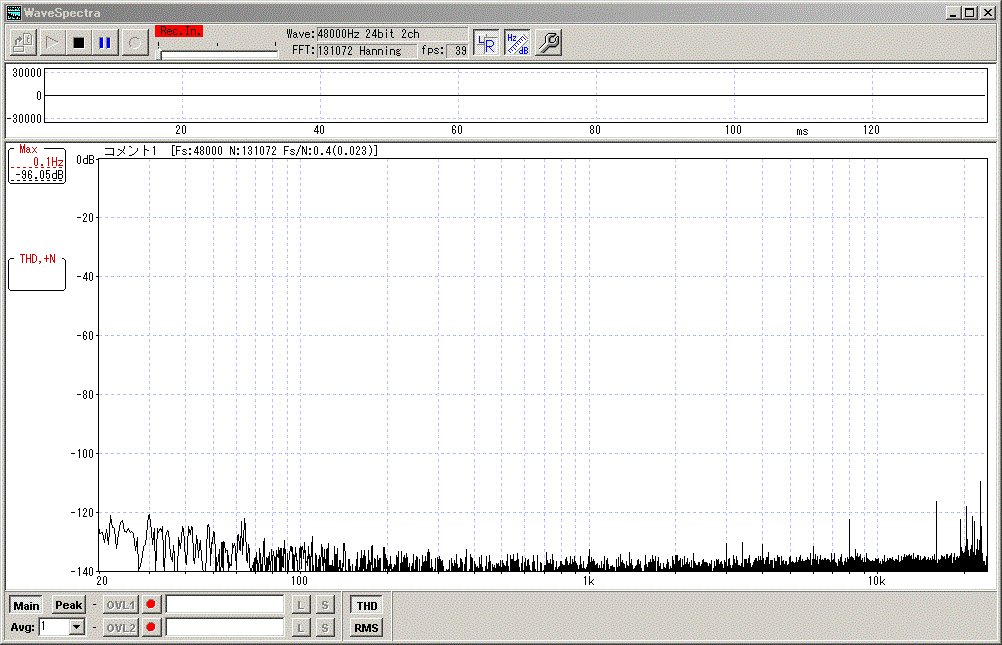The image size is (1002, 645).
Task: Click the L load button on OVL2 row
Action: pos(300,628)
